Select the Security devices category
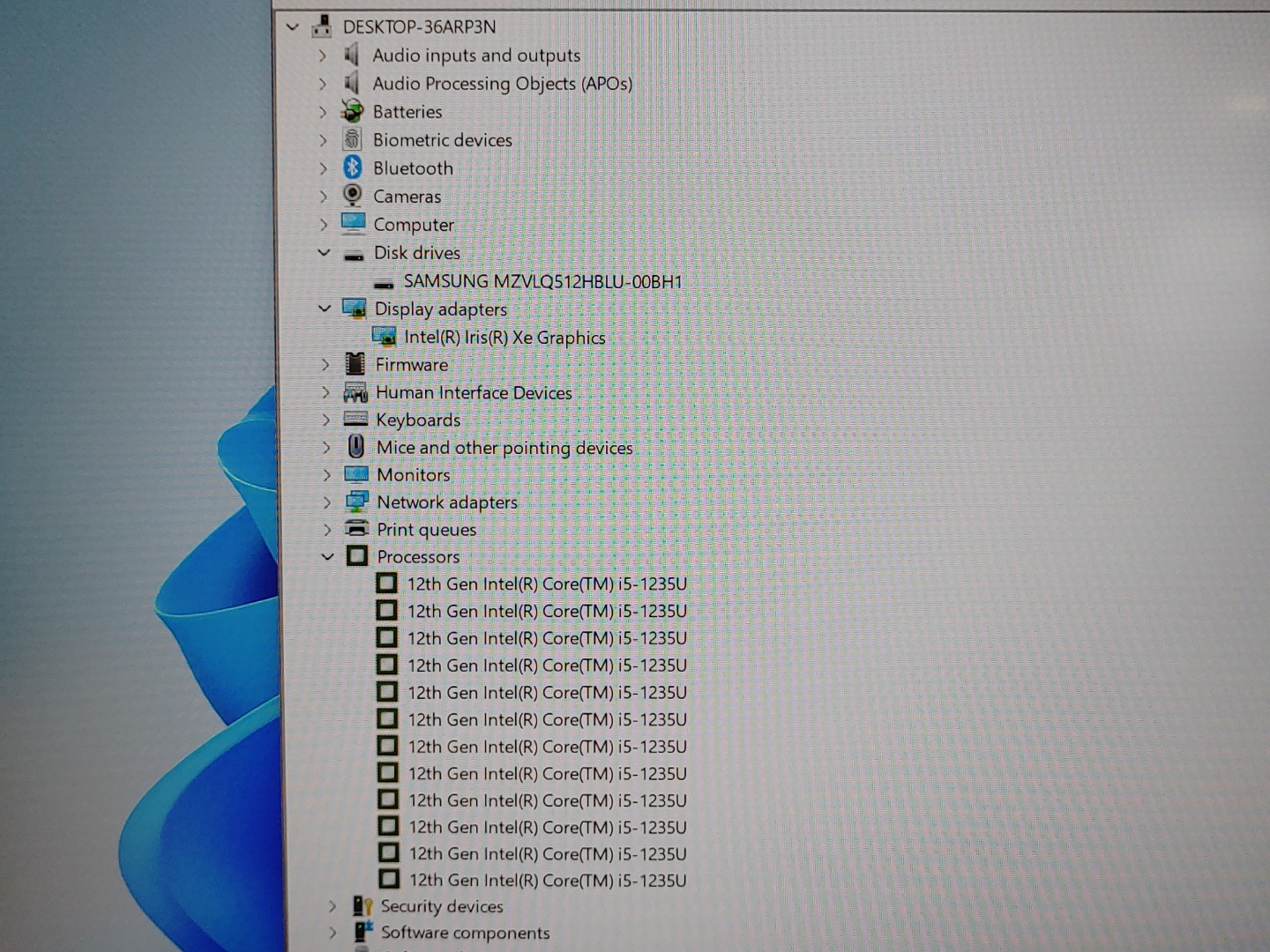The image size is (1270, 952). [442, 906]
